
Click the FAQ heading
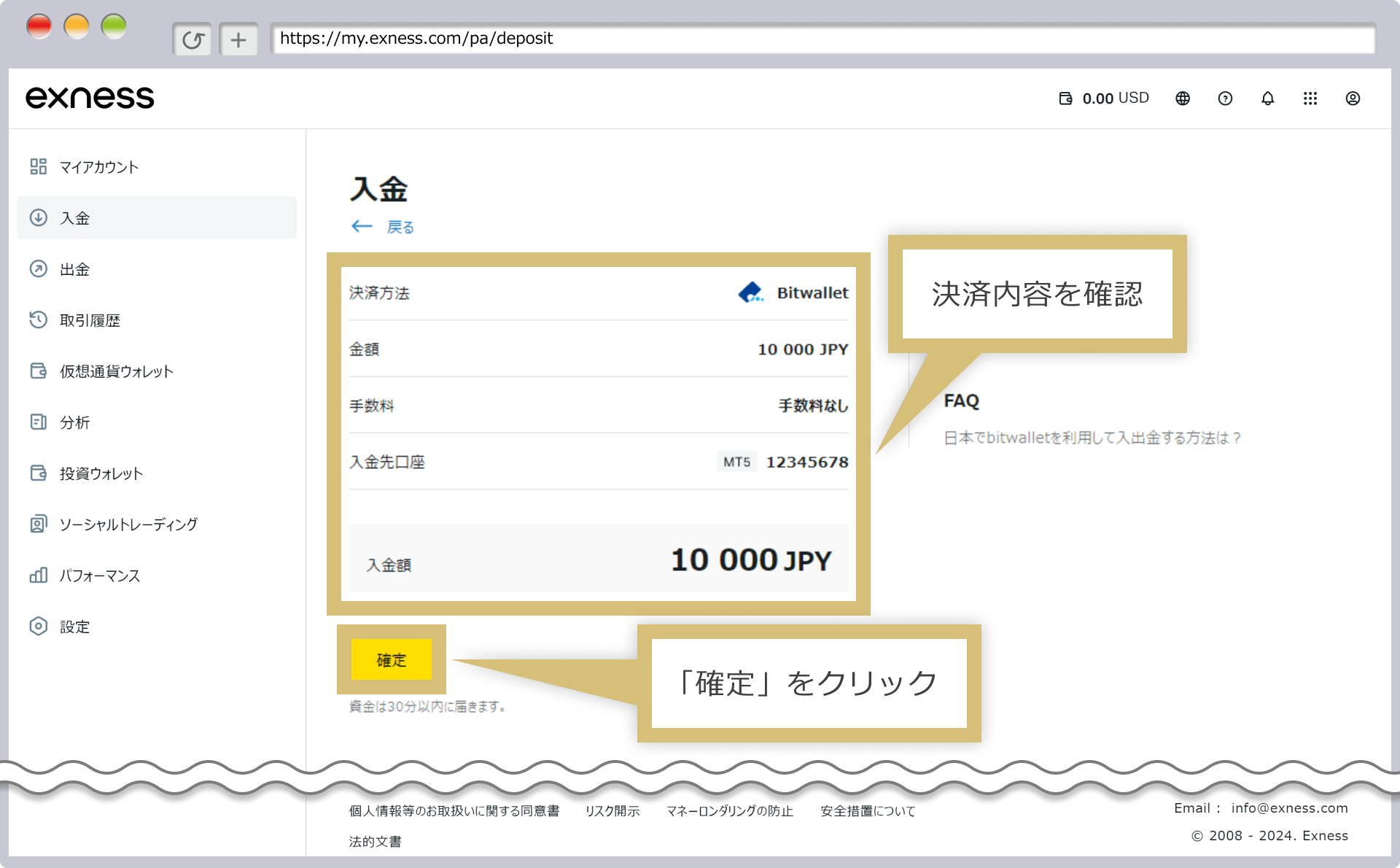pyautogui.click(x=962, y=401)
